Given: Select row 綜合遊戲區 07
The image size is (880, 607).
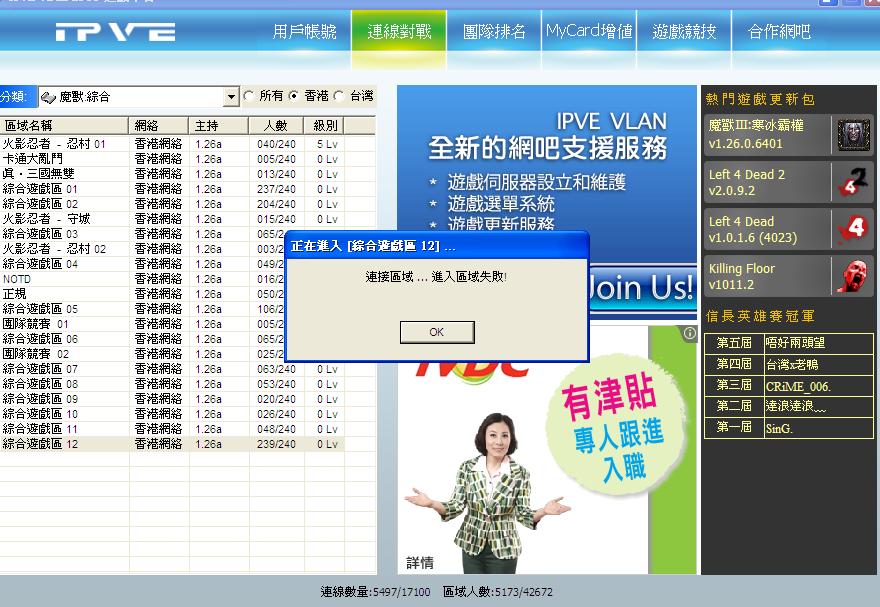Looking at the screenshot, I should click(x=172, y=369).
